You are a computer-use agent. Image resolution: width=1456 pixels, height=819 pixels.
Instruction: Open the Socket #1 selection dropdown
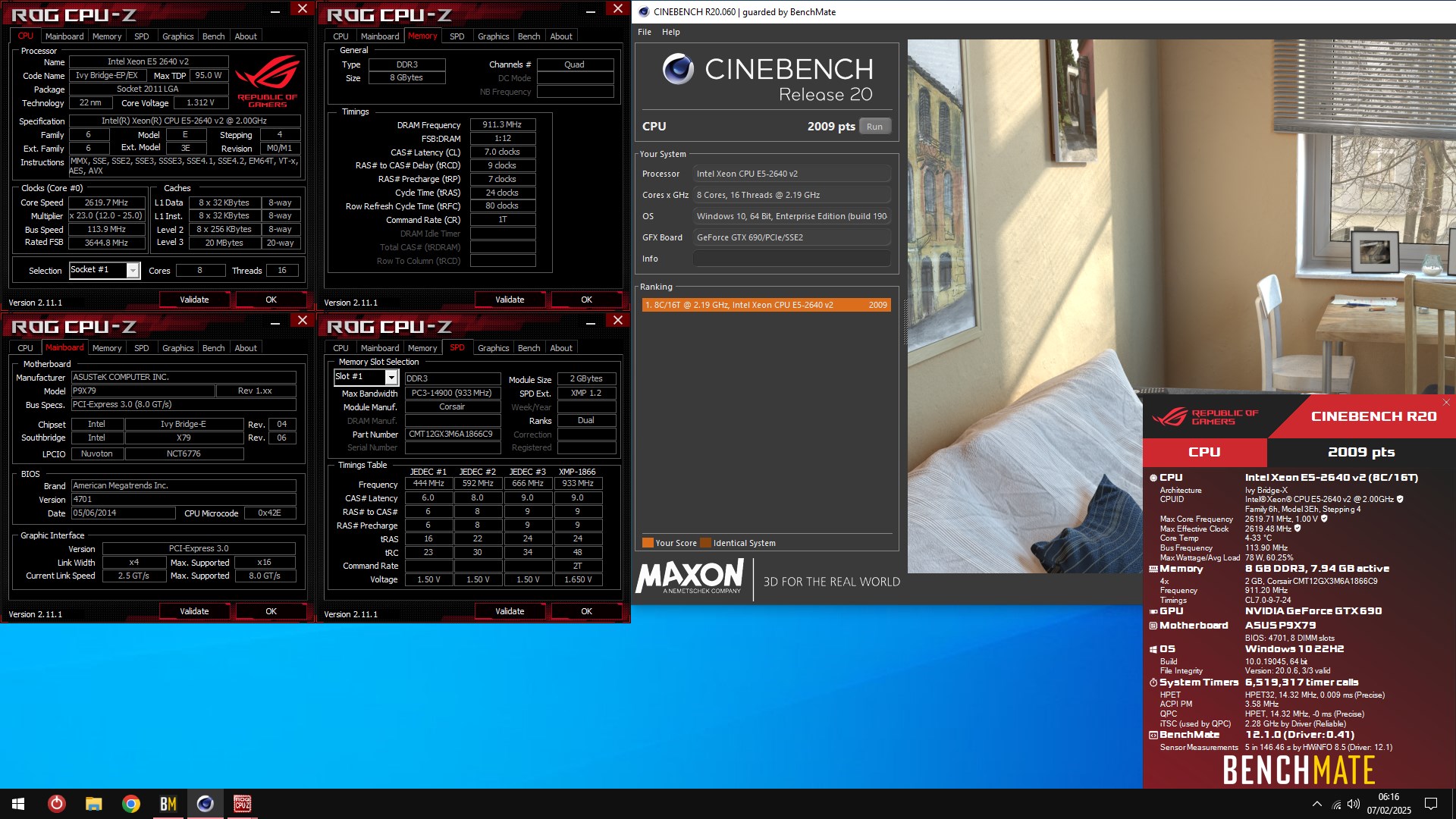coord(133,271)
